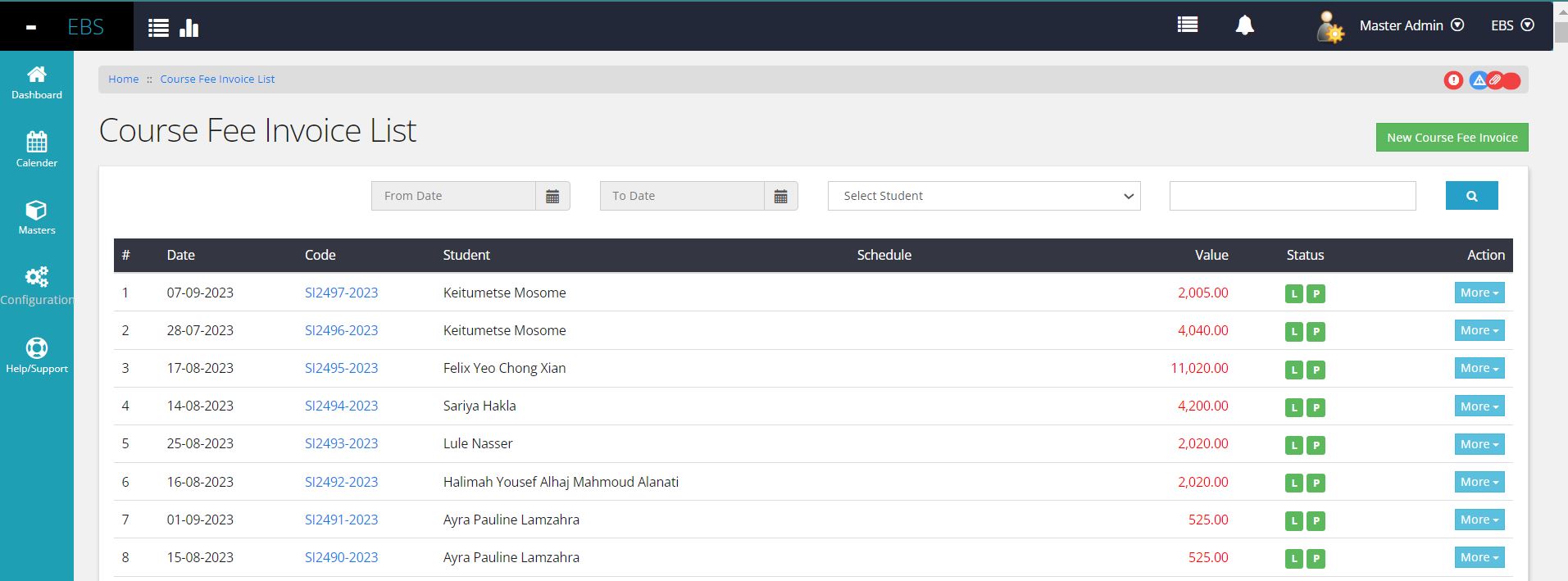Click the notification bell icon
This screenshot has width=1568, height=581.
coord(1244,25)
